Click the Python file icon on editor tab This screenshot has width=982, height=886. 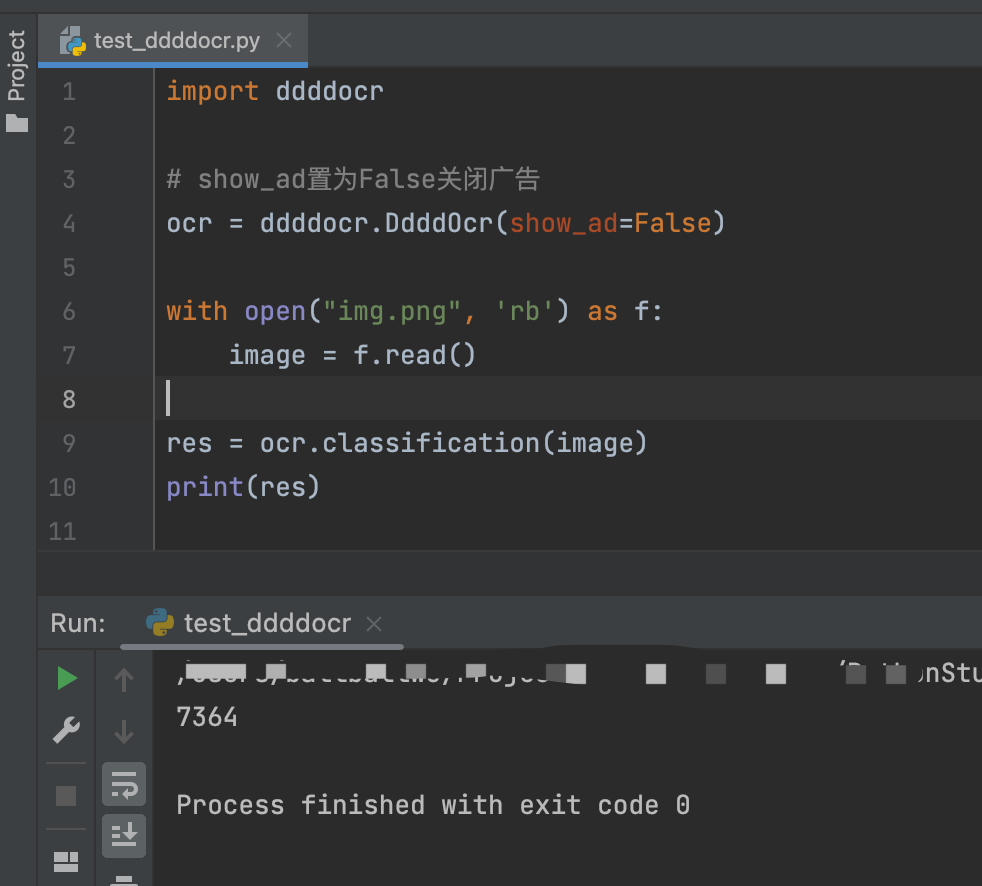(x=73, y=41)
